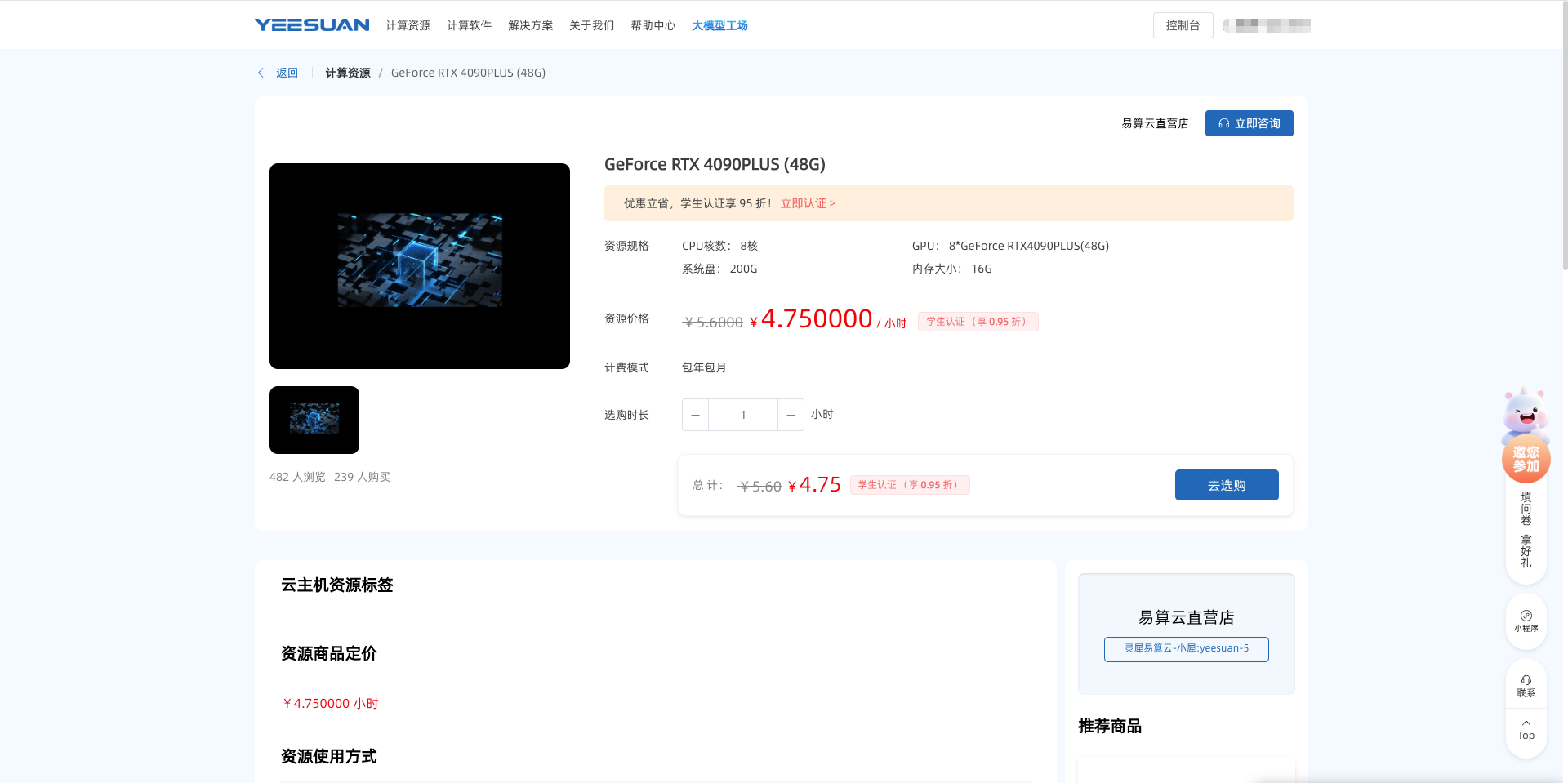Decrease duration with minus button
Image resolution: width=1568 pixels, height=783 pixels.
point(695,415)
